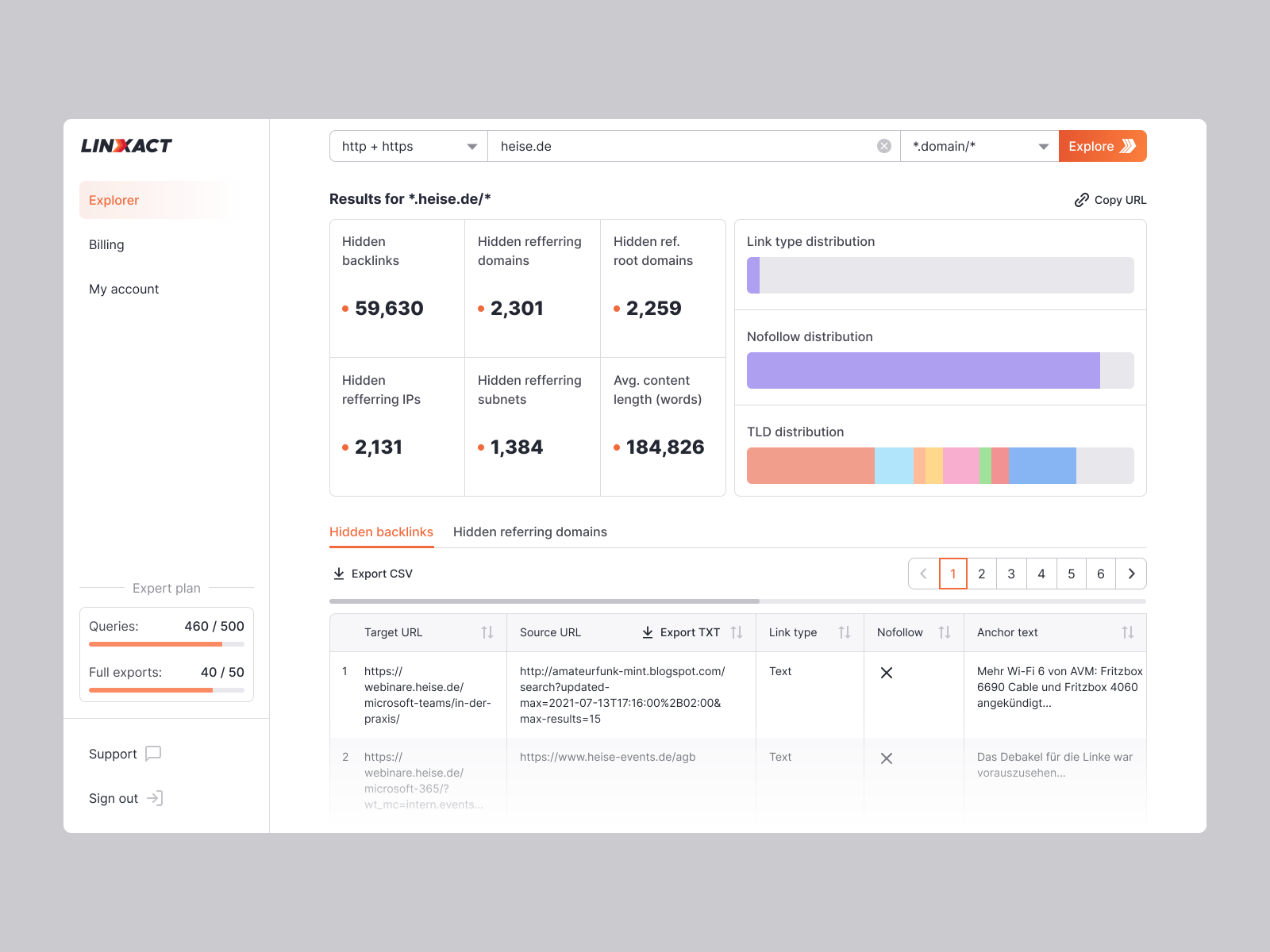This screenshot has height=952, width=1270.
Task: Toggle the nofollow X mark on row 1
Action: tap(887, 672)
